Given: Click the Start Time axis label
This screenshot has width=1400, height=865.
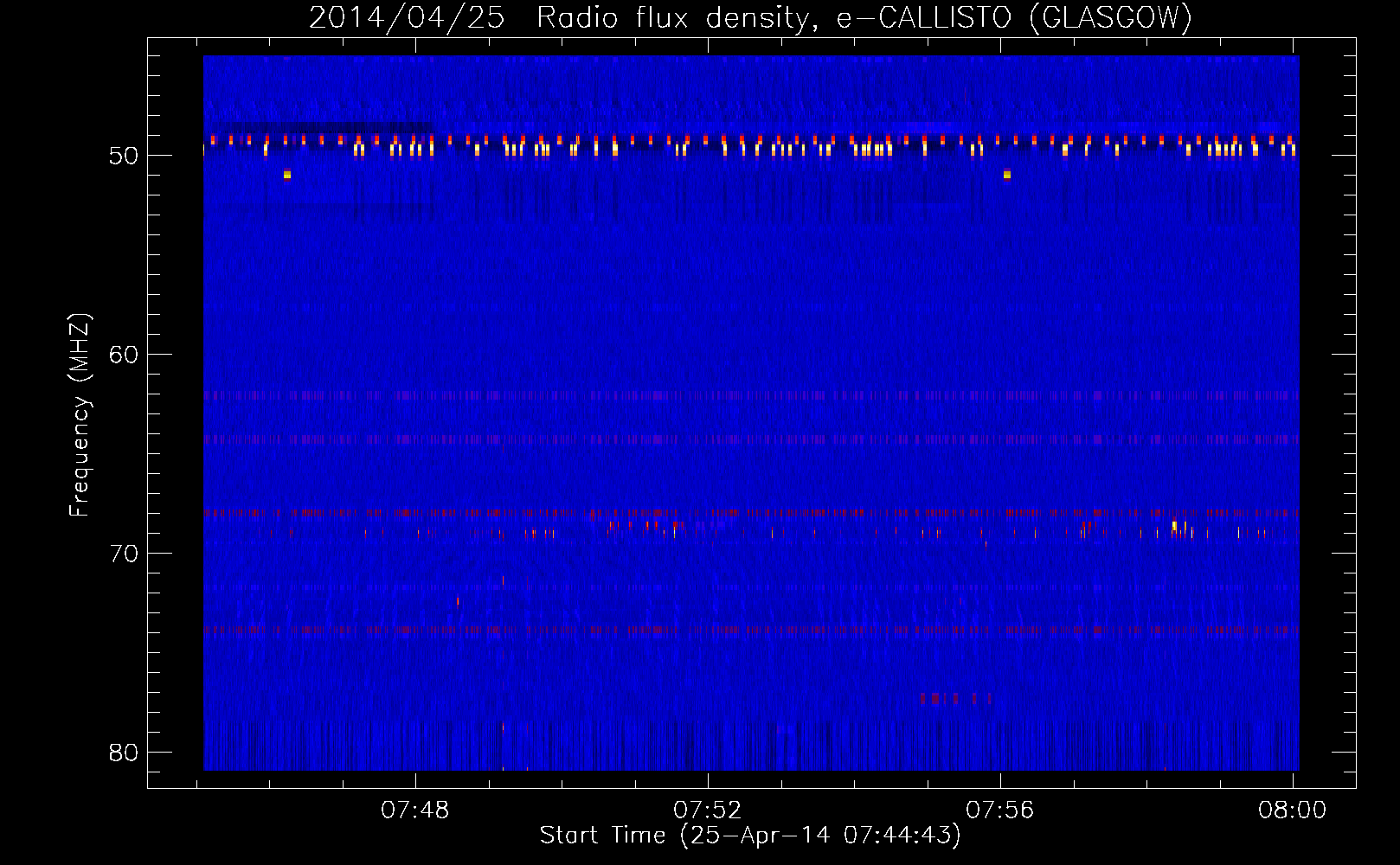Looking at the screenshot, I should click(750, 836).
